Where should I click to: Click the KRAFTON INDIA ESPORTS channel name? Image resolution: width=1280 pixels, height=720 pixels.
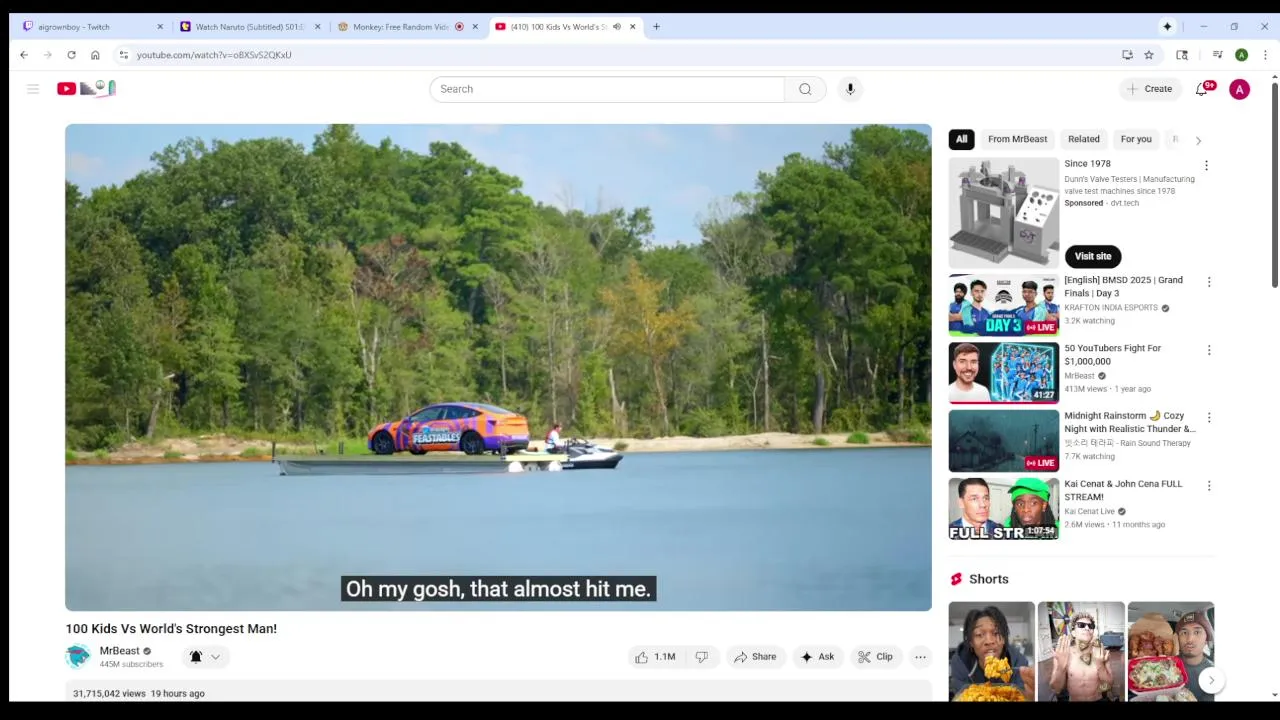(x=1110, y=308)
